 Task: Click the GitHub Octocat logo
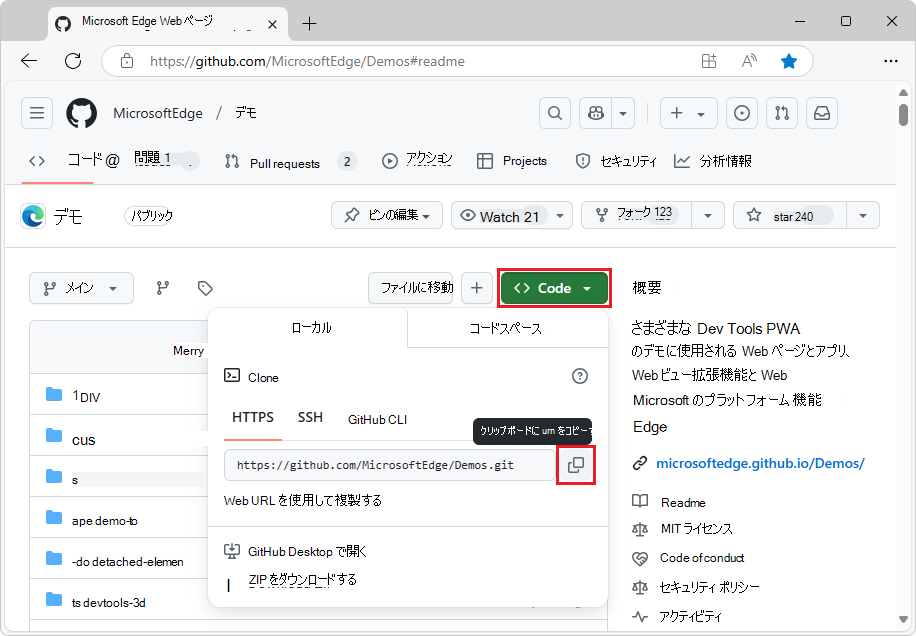[81, 113]
